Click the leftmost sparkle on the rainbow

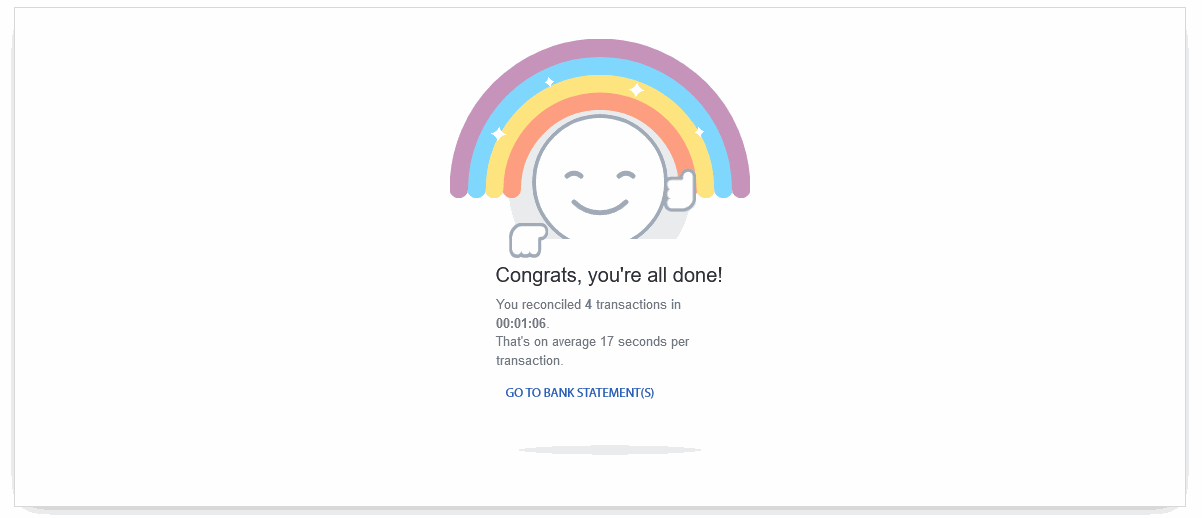(x=499, y=133)
